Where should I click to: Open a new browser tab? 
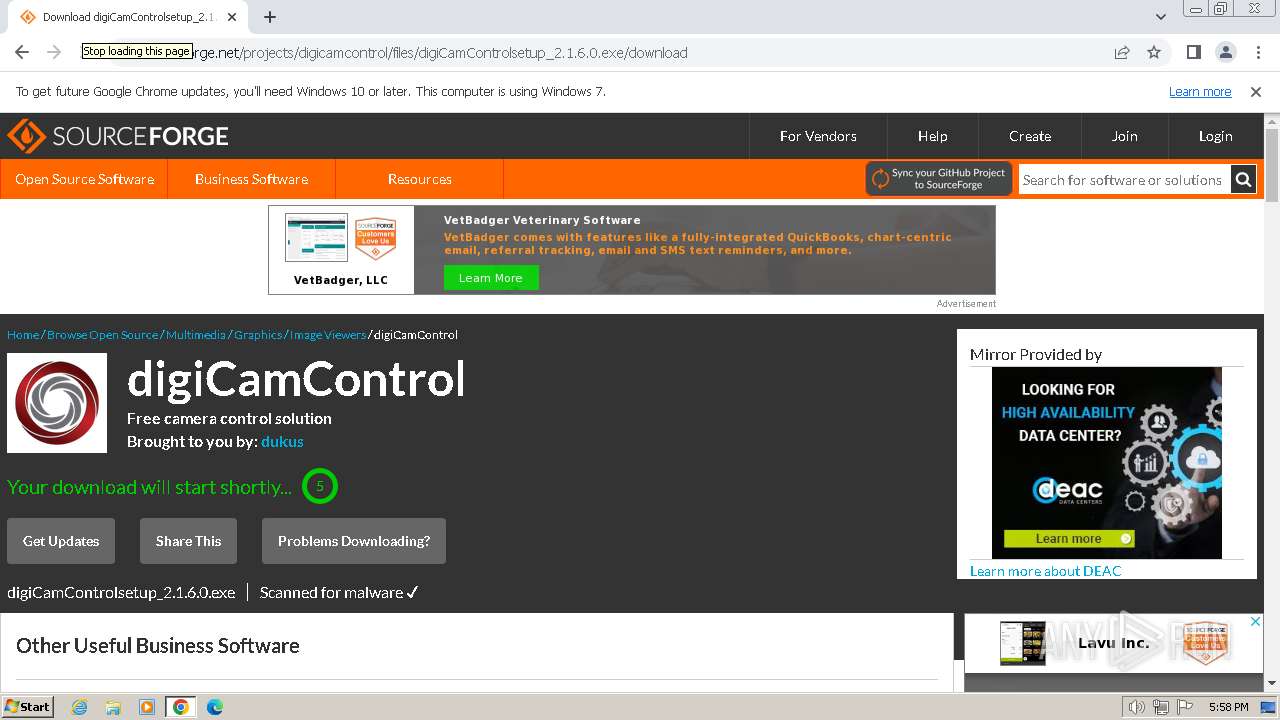(270, 17)
